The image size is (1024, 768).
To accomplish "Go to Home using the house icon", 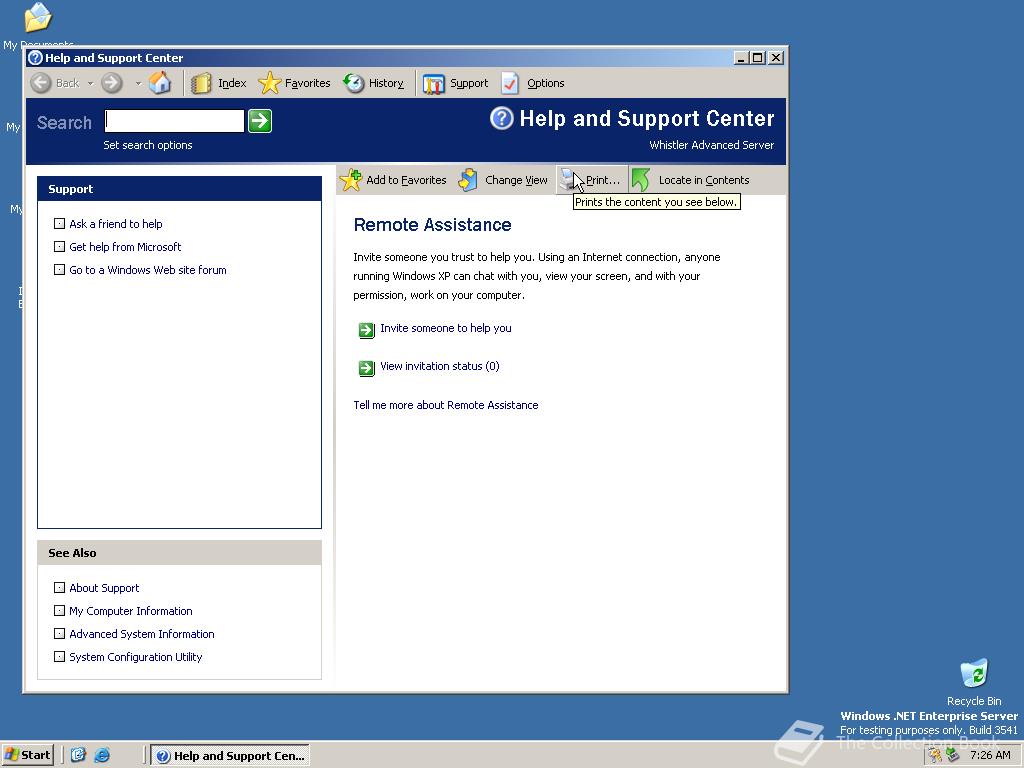I will [x=160, y=83].
